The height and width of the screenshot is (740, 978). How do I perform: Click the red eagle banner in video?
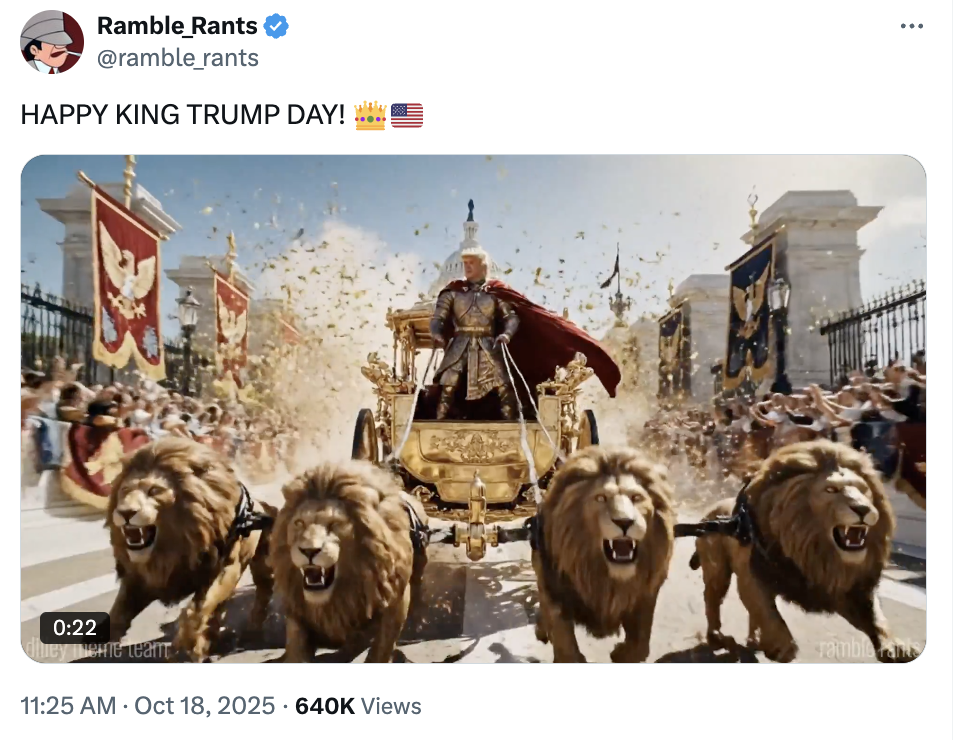point(127,279)
